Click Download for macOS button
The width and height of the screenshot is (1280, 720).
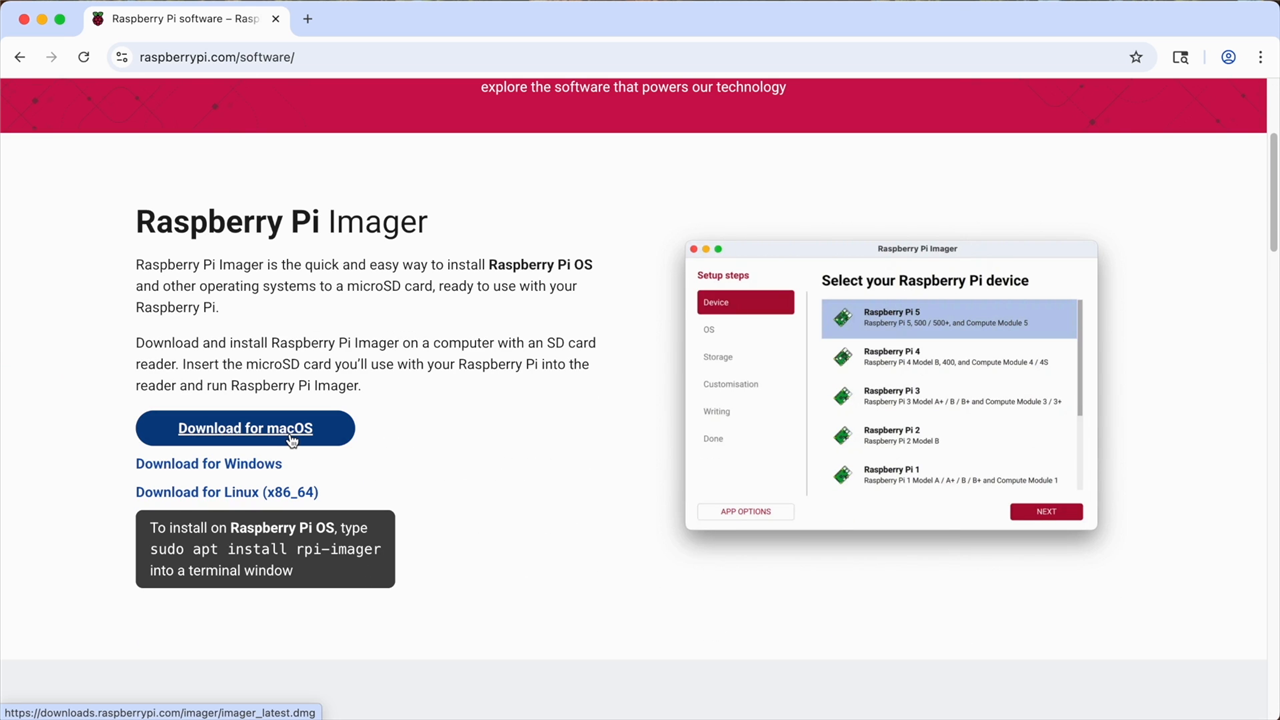[245, 428]
